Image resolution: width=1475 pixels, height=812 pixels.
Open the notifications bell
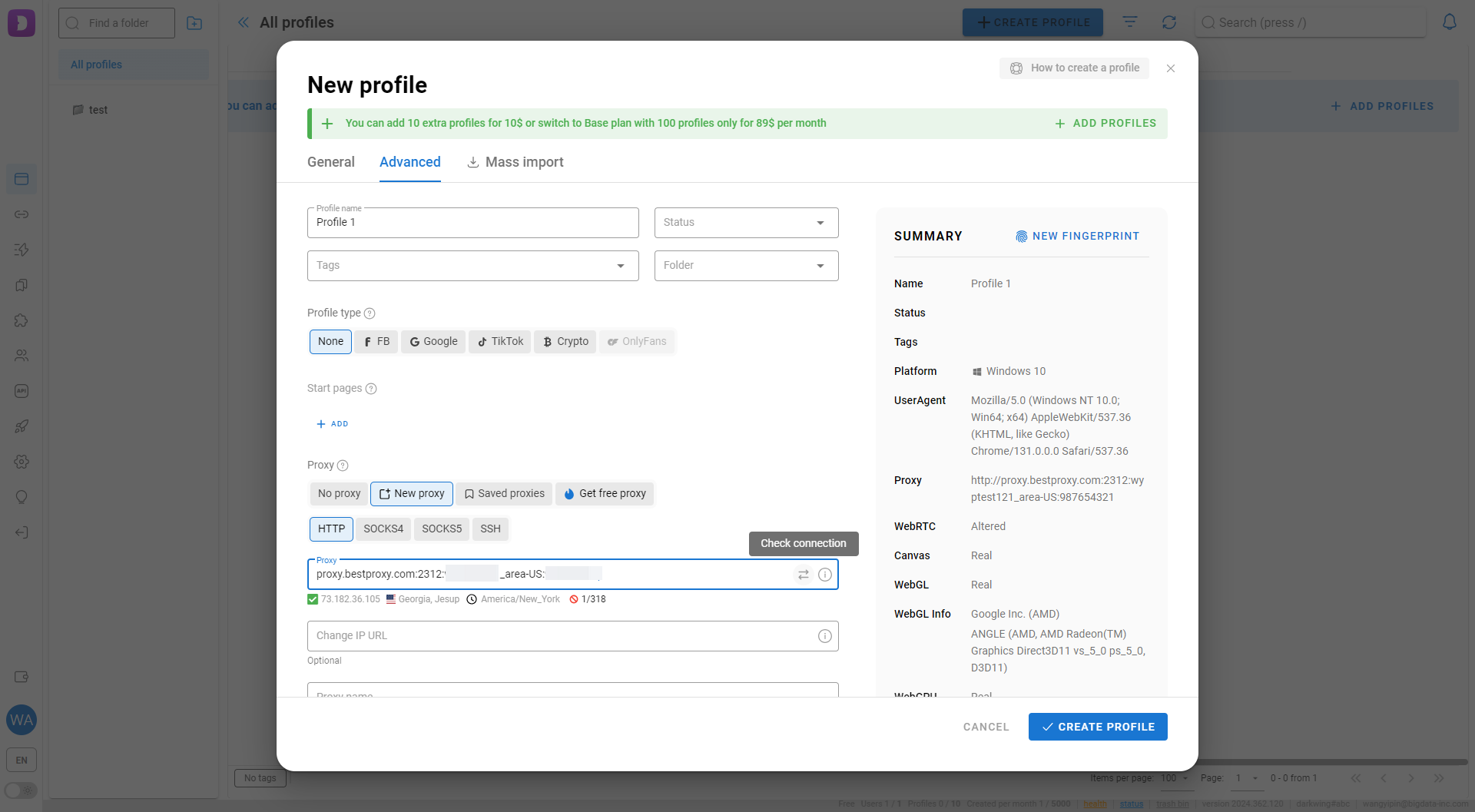click(1449, 22)
